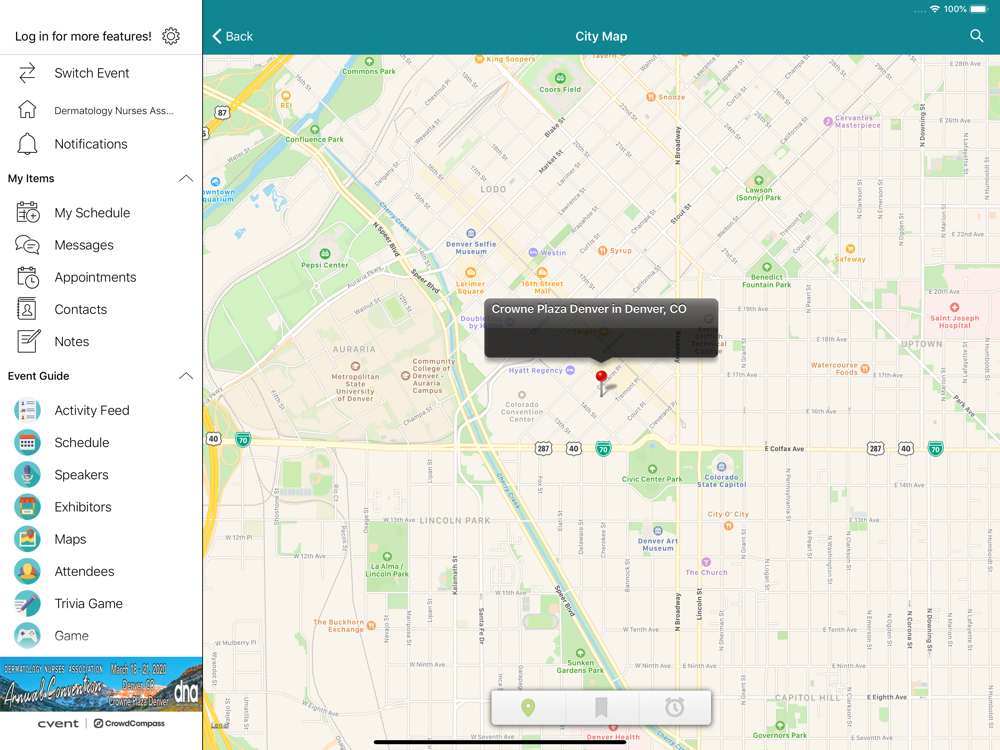Tap the La Alma / Lincoln Park marker

coord(386,556)
